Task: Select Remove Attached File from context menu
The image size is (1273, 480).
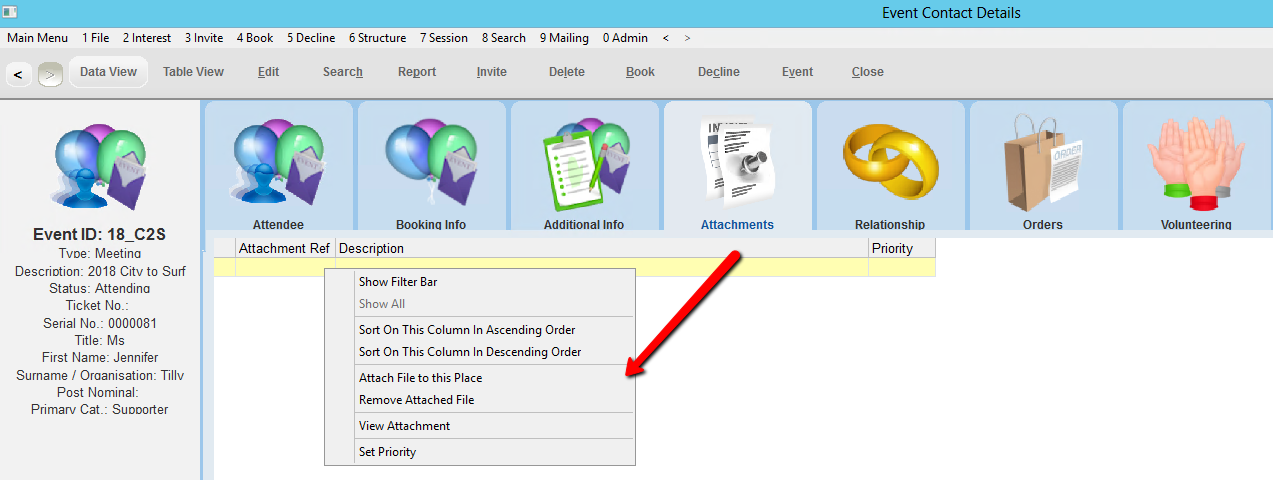Action: click(416, 400)
